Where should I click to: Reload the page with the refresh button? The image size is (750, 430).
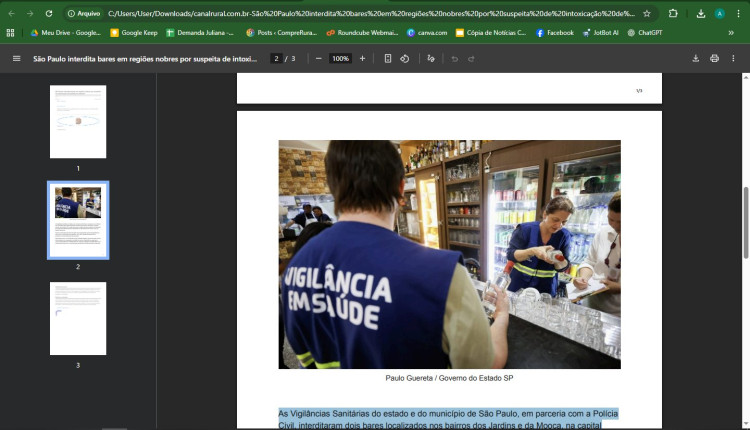(x=49, y=14)
